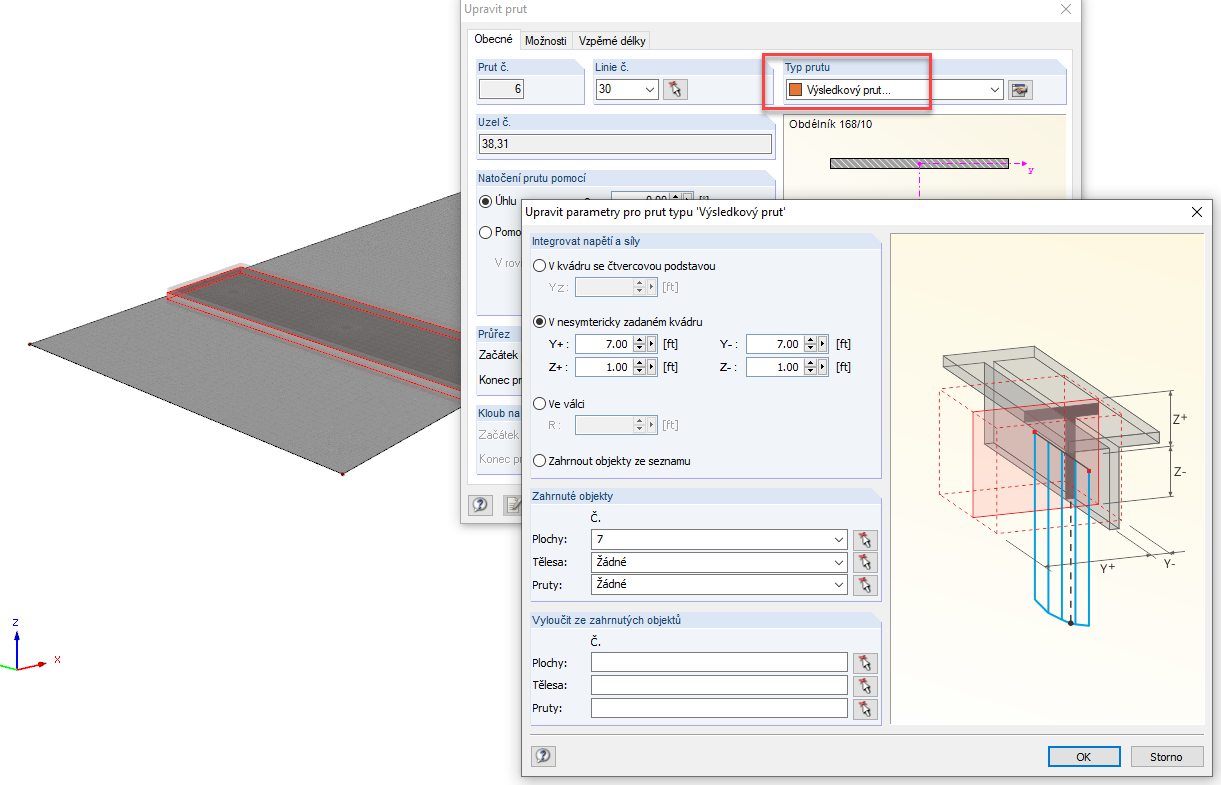Pick excluded Pruty graphically
Screen dimensions: 1221x785
click(x=867, y=708)
